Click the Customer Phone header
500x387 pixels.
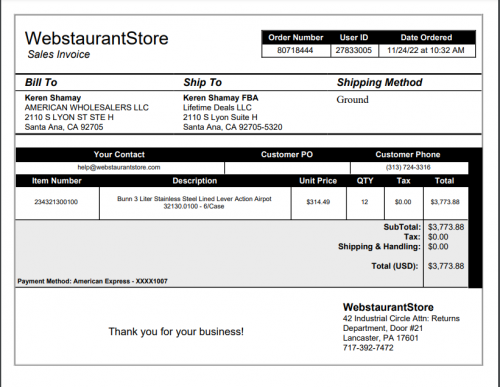(x=408, y=155)
